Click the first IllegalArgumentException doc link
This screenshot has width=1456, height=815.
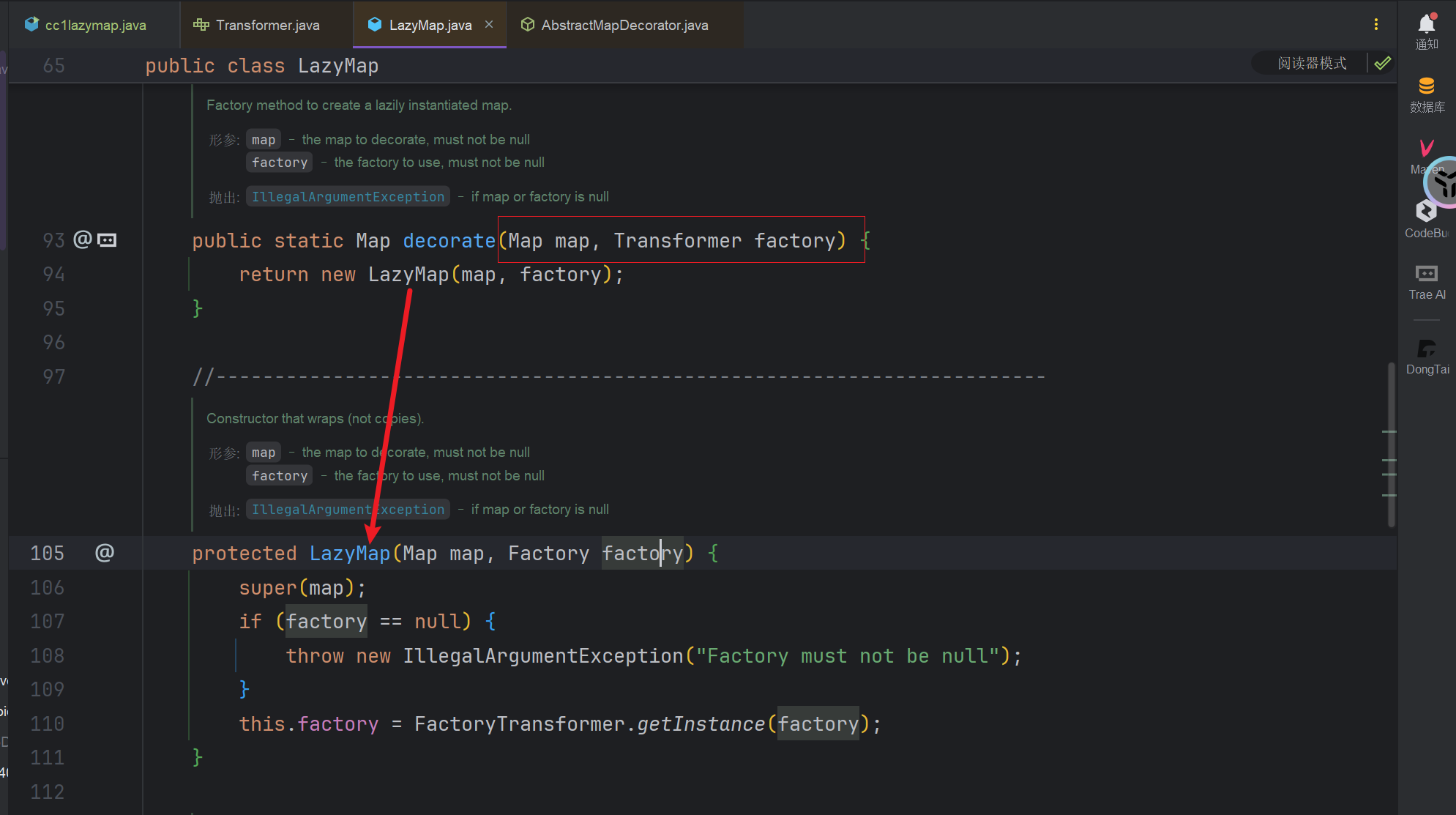tap(348, 196)
